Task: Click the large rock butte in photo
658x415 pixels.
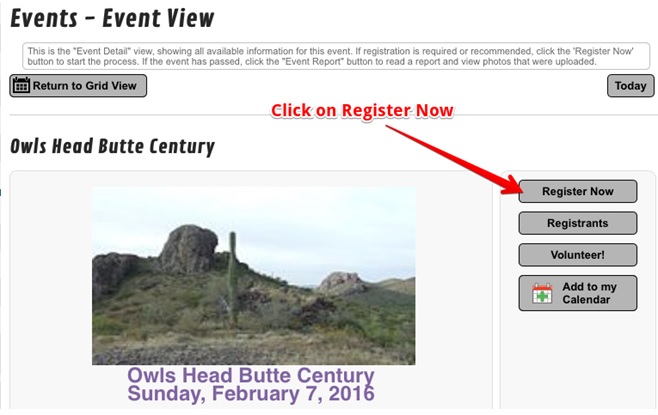Action: pyautogui.click(x=188, y=249)
